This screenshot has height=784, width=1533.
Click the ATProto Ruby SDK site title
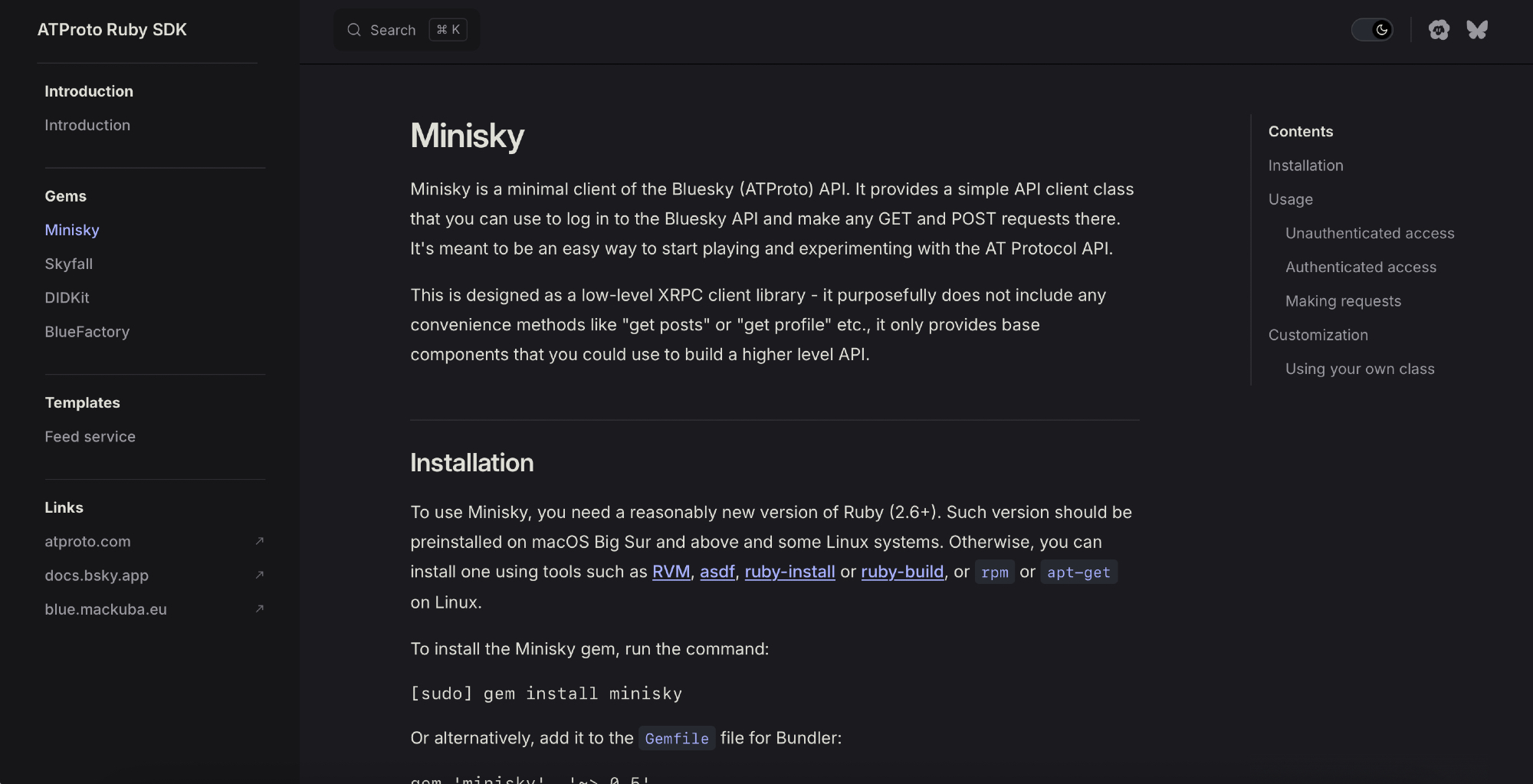pyautogui.click(x=112, y=30)
